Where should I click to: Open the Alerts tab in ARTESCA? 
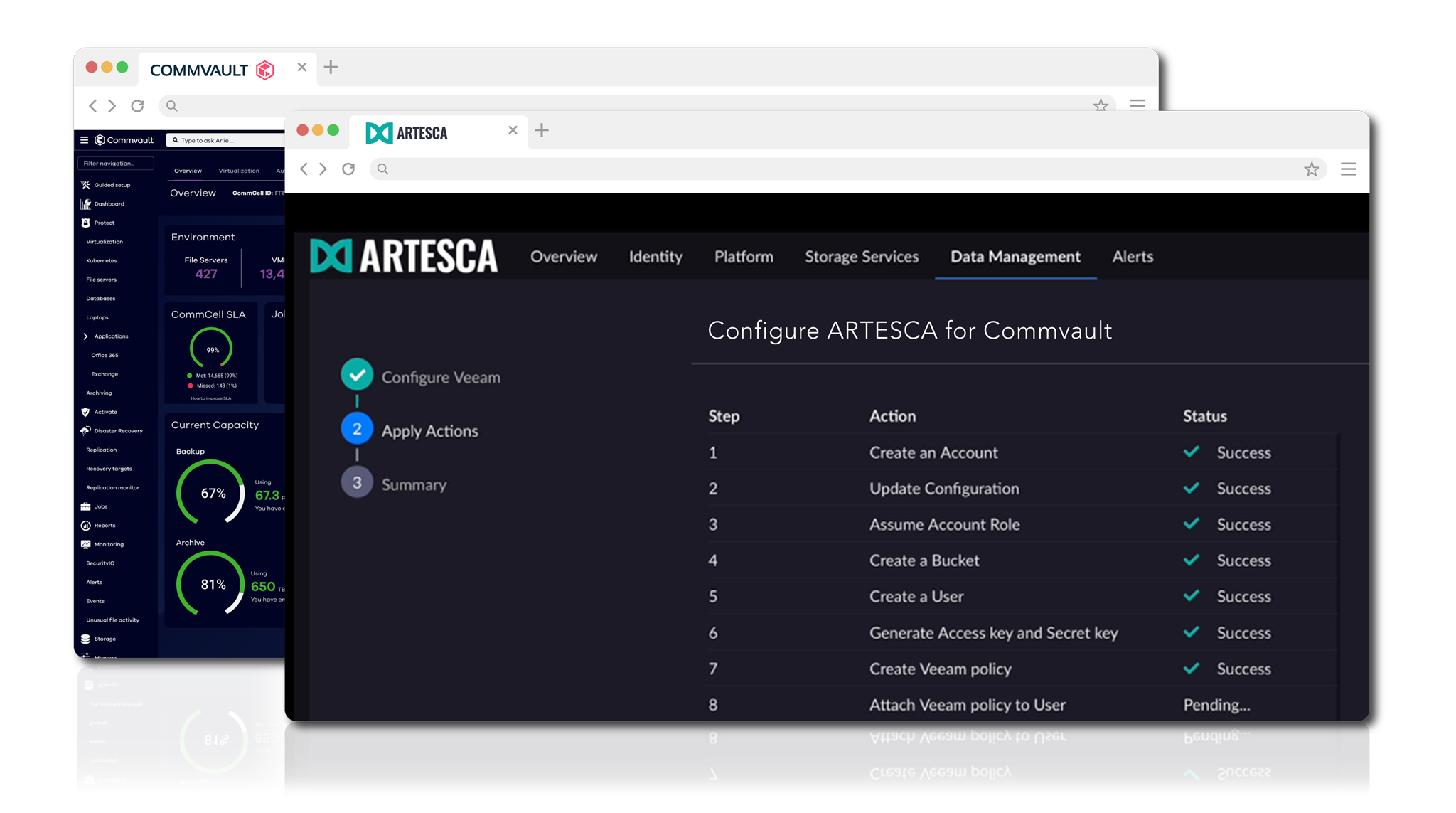[x=1133, y=257]
